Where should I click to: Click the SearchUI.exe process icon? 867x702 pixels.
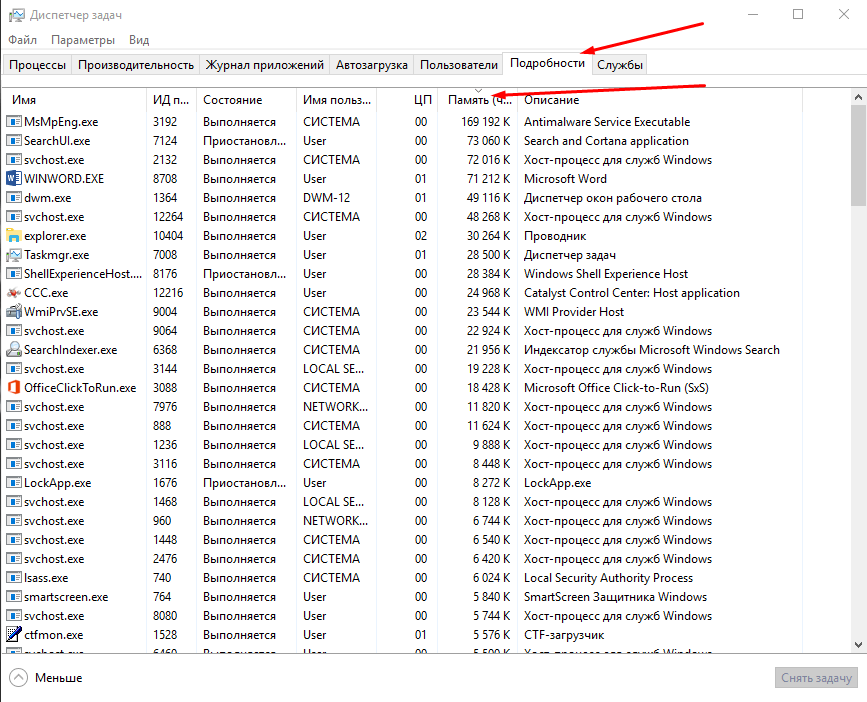point(14,140)
